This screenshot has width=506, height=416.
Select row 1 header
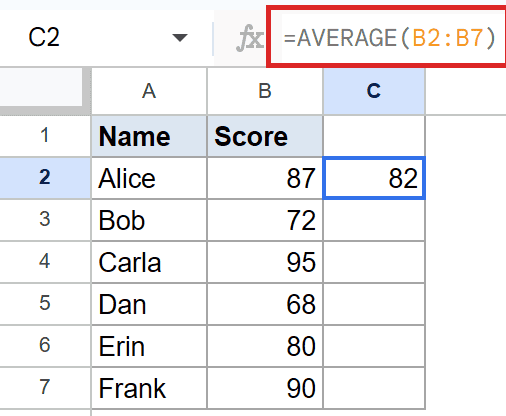45,136
